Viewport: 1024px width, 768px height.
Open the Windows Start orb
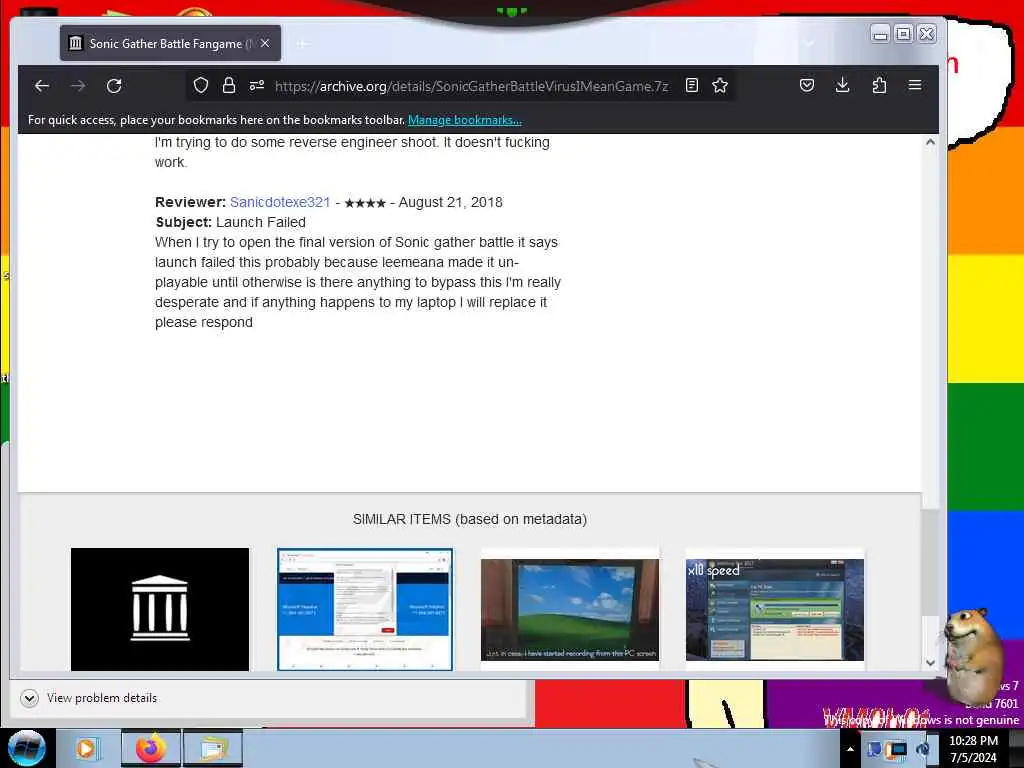(27, 748)
